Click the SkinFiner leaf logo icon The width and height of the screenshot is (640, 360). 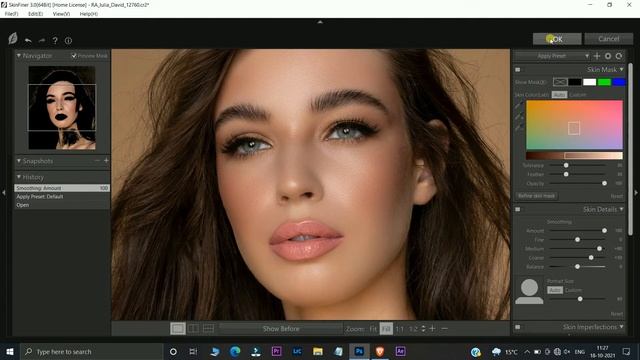[x=13, y=39]
